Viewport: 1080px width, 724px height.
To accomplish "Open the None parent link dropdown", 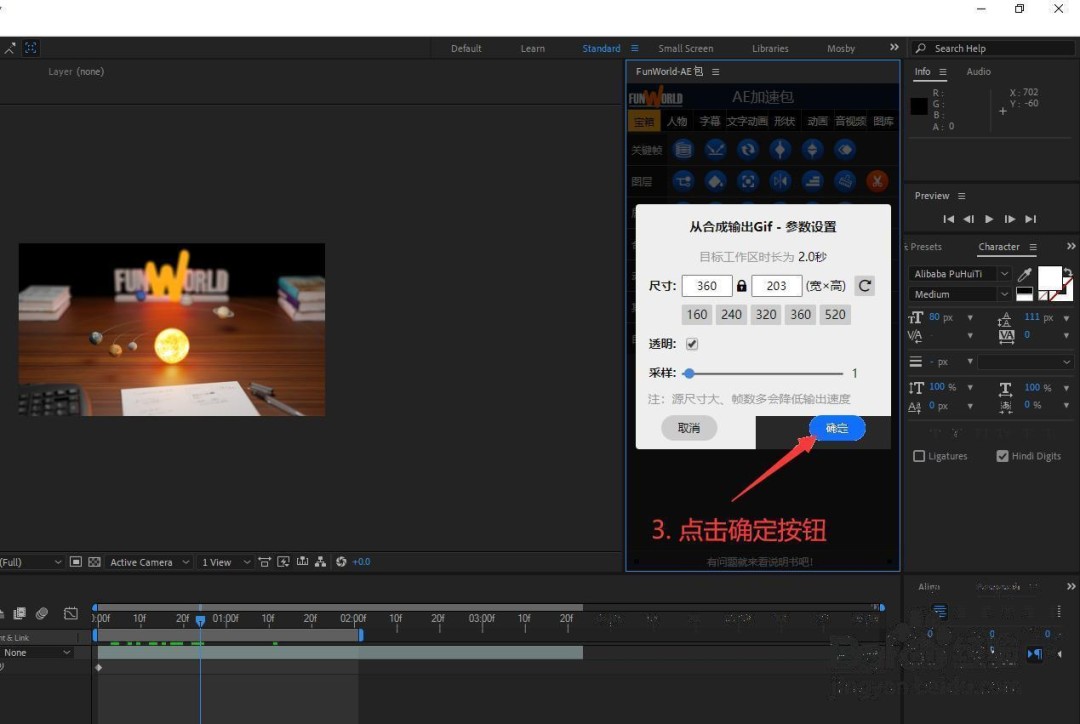I will tap(36, 652).
